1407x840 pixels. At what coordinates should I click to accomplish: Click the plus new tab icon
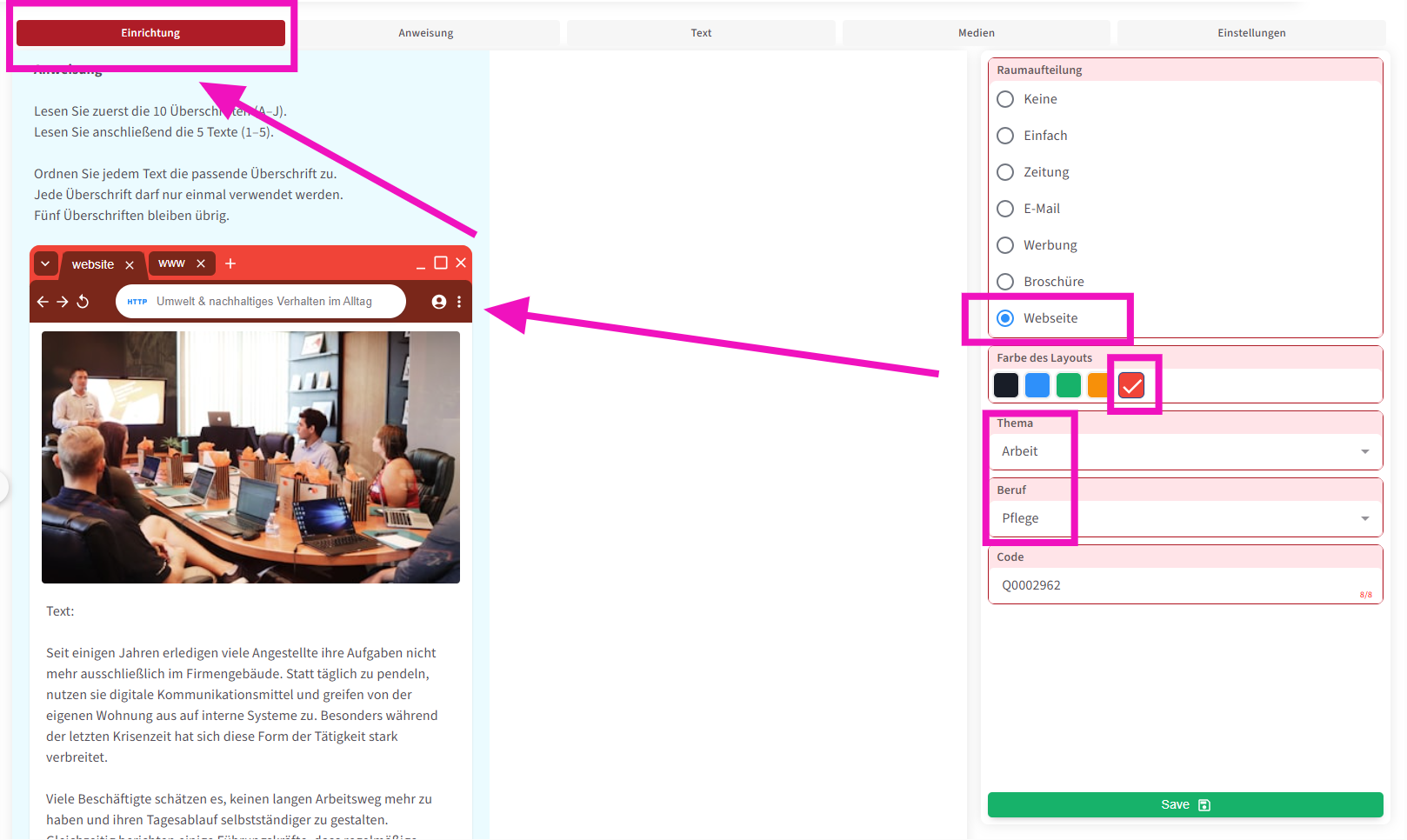(230, 263)
